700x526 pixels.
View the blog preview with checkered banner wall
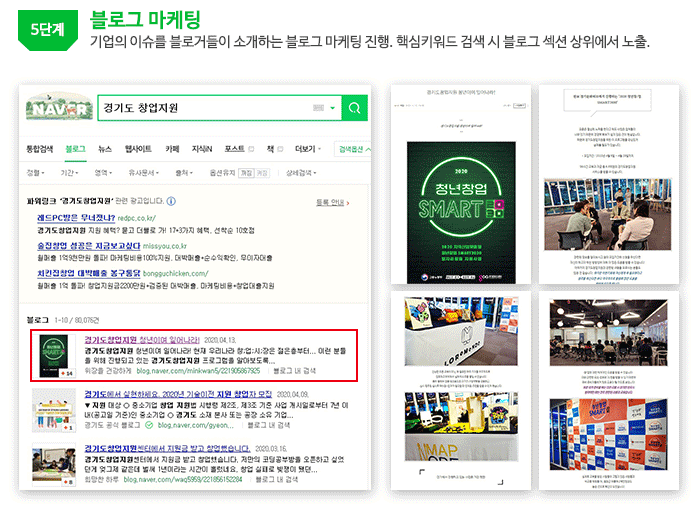coord(608,391)
